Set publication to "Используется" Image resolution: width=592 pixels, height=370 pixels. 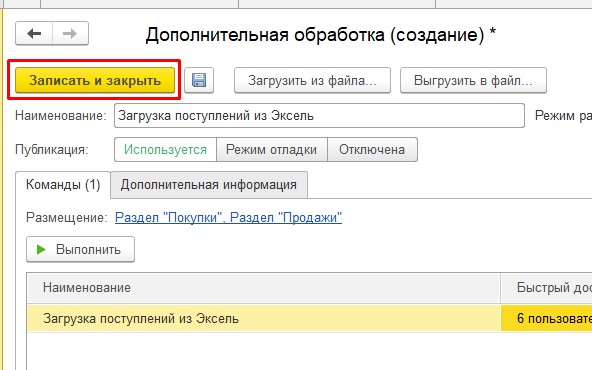click(x=165, y=150)
